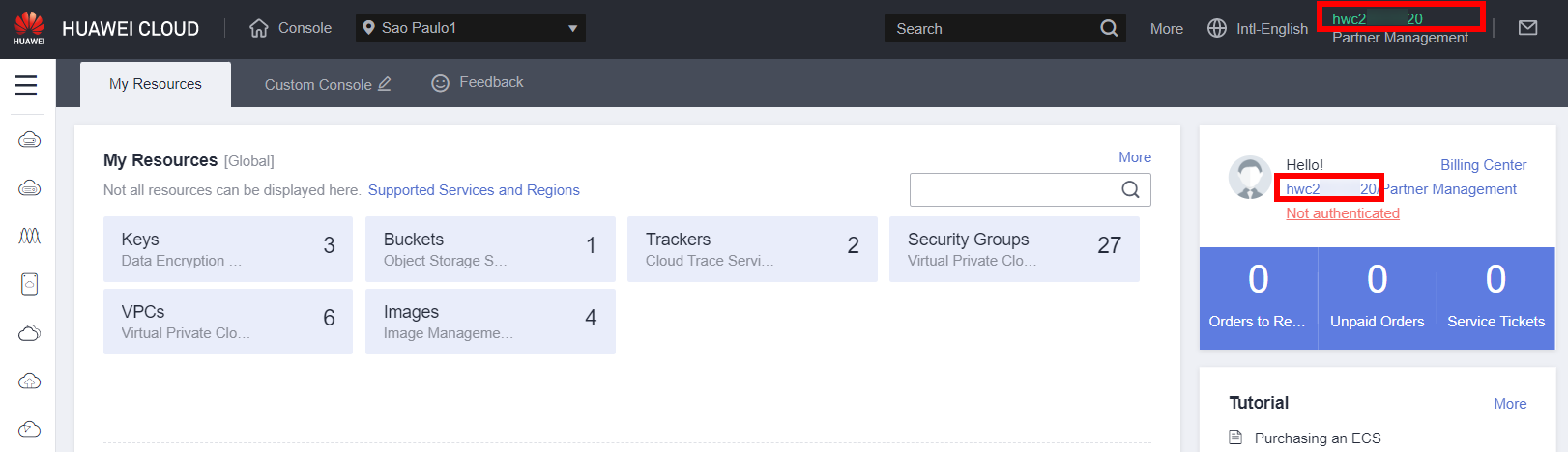1568x452 pixels.
Task: Open the disk storage icon in sidebar
Action: pos(29,284)
